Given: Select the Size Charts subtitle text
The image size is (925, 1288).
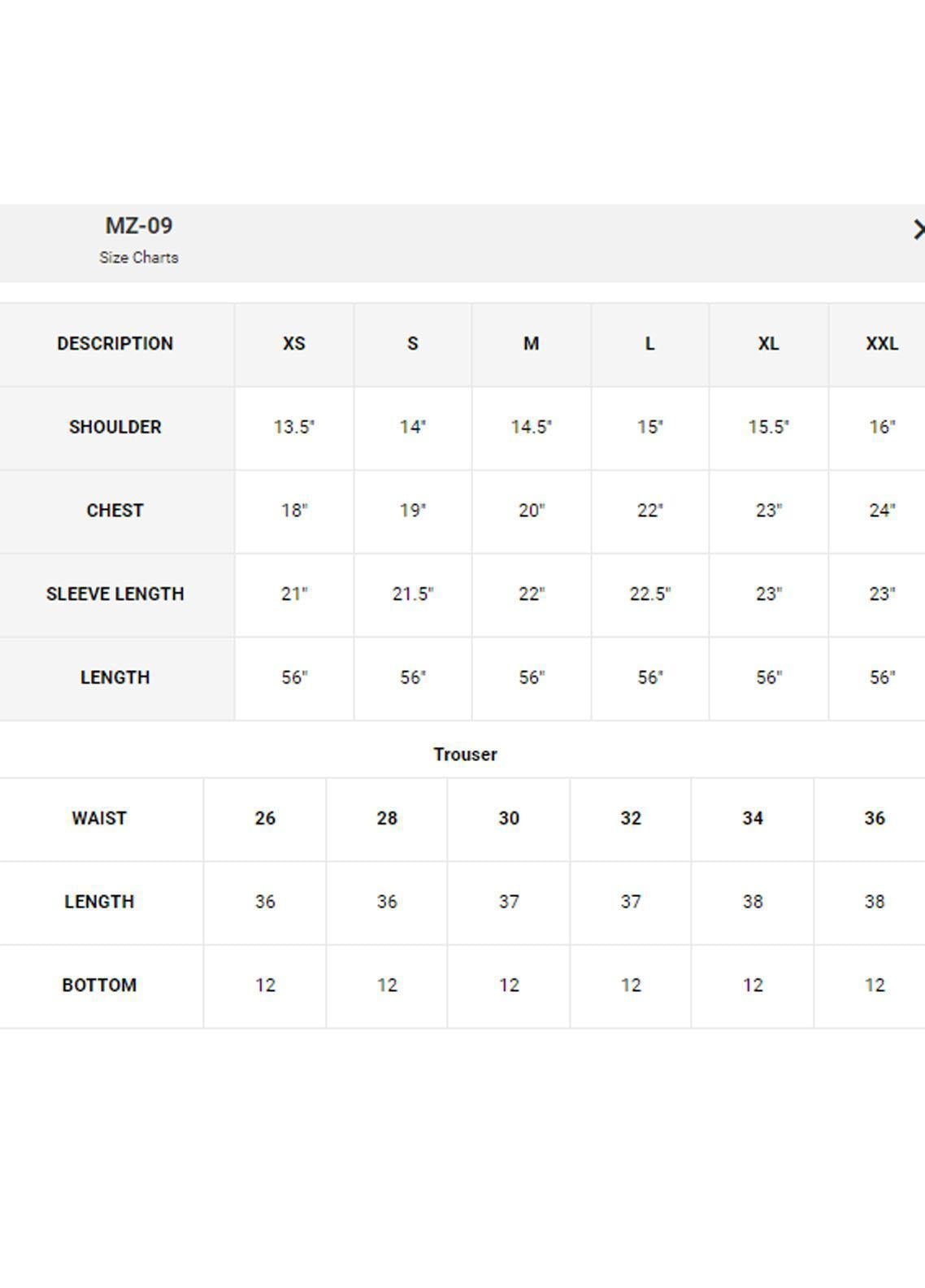Looking at the screenshot, I should tap(139, 258).
